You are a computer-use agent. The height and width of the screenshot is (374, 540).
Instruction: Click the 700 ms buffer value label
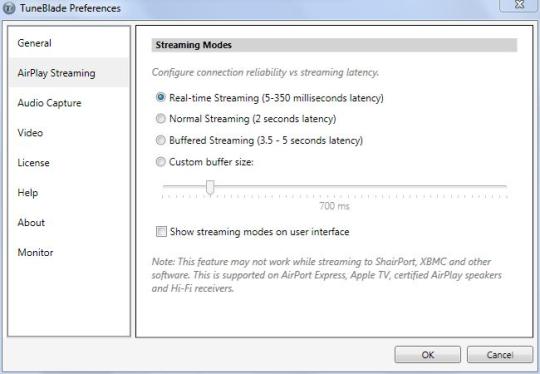[334, 206]
